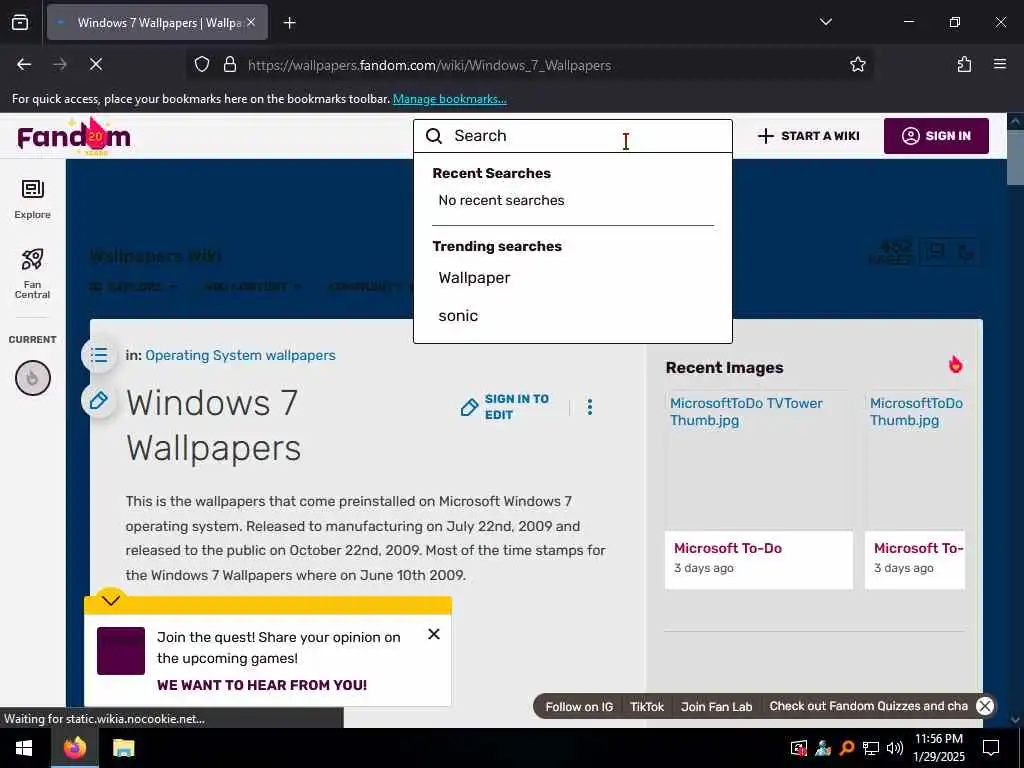Screen dimensions: 1024x768
Task: Choose trending search Wallpaper
Action: [474, 278]
